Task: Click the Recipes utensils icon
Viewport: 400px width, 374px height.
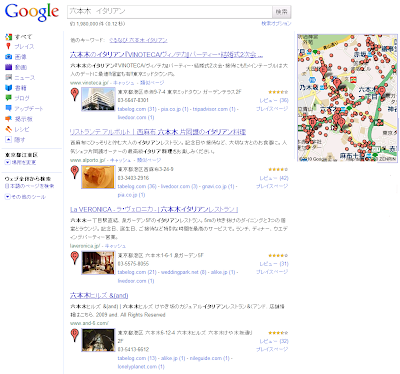Action: (x=9, y=129)
